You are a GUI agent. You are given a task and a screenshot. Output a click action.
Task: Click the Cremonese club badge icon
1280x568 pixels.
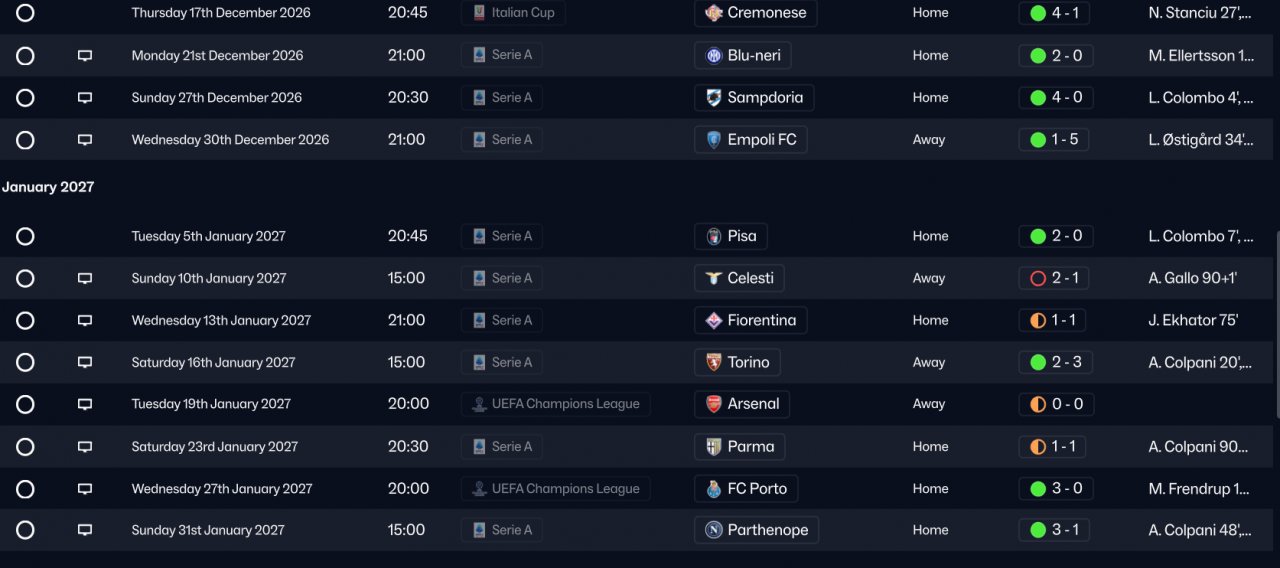714,13
